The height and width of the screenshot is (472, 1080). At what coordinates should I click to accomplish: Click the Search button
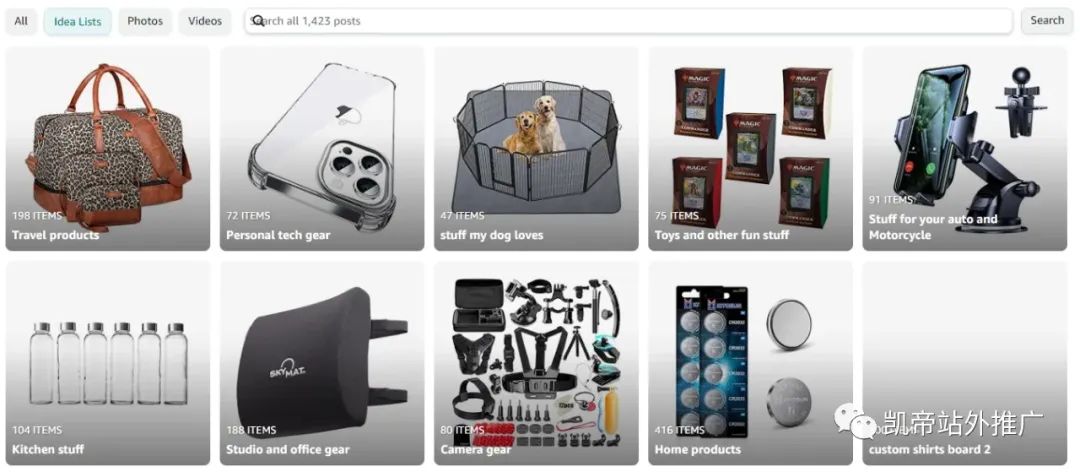1047,21
